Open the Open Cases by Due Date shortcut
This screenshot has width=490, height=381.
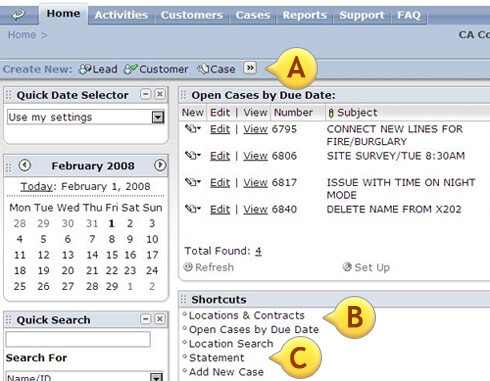[x=254, y=330]
